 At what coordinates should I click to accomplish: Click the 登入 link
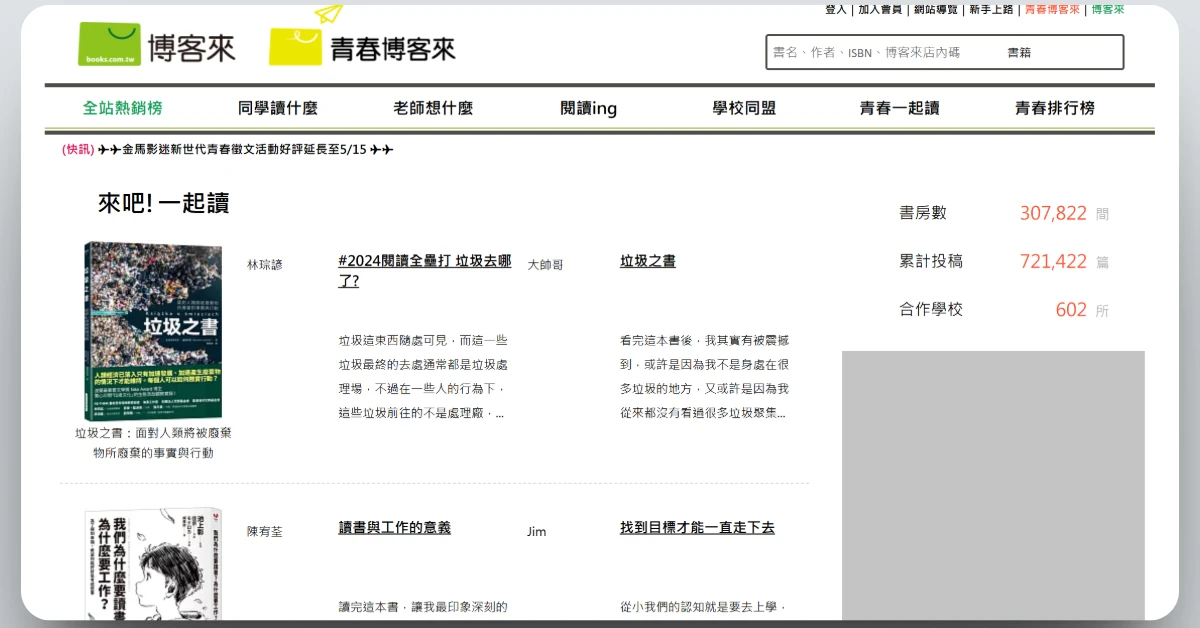tap(836, 9)
